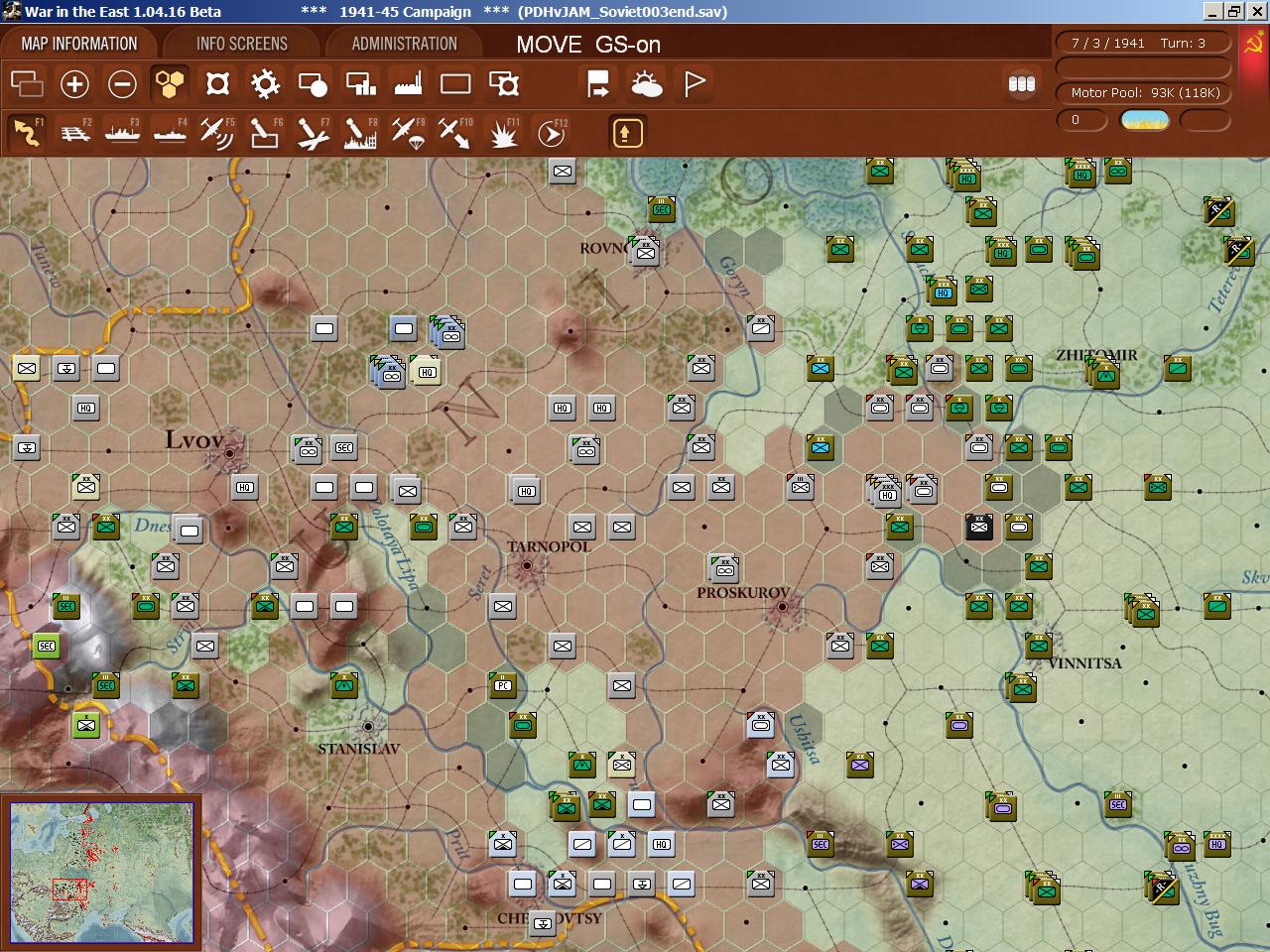Select the F4 ship mode icon

point(170,133)
